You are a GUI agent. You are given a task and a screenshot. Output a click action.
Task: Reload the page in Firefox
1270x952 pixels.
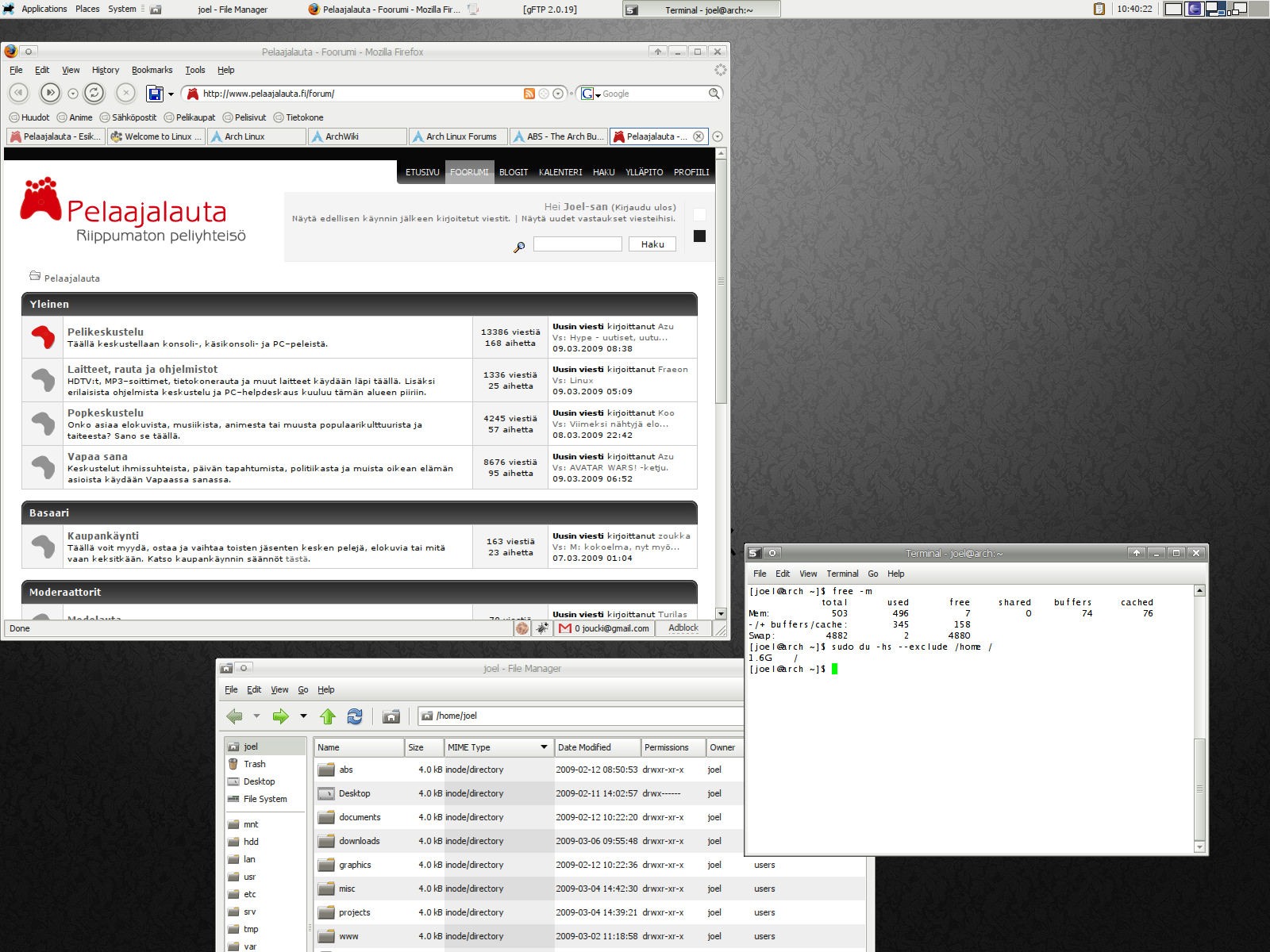click(x=94, y=93)
